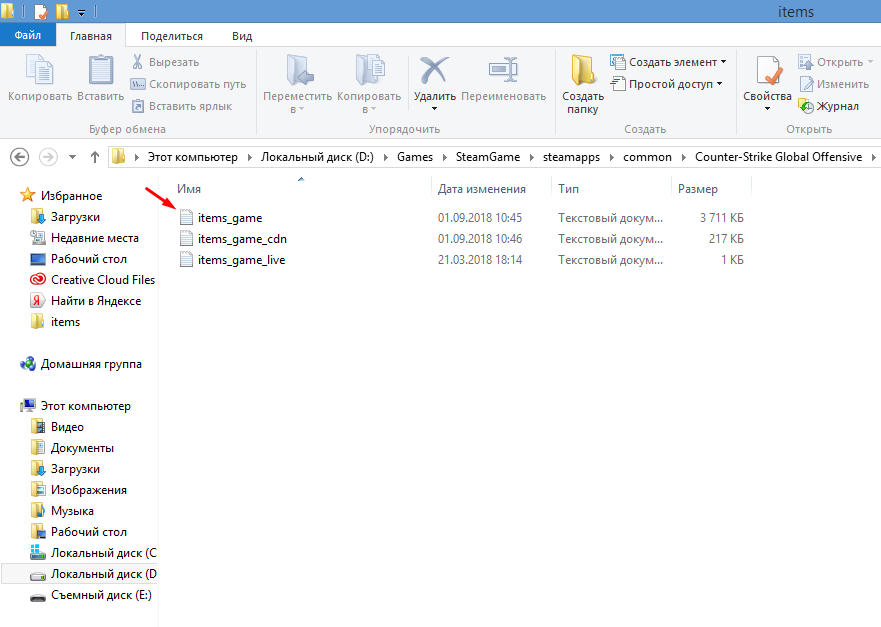
Task: Open Homegroup (Домашняя группа)
Action: pyautogui.click(x=81, y=364)
